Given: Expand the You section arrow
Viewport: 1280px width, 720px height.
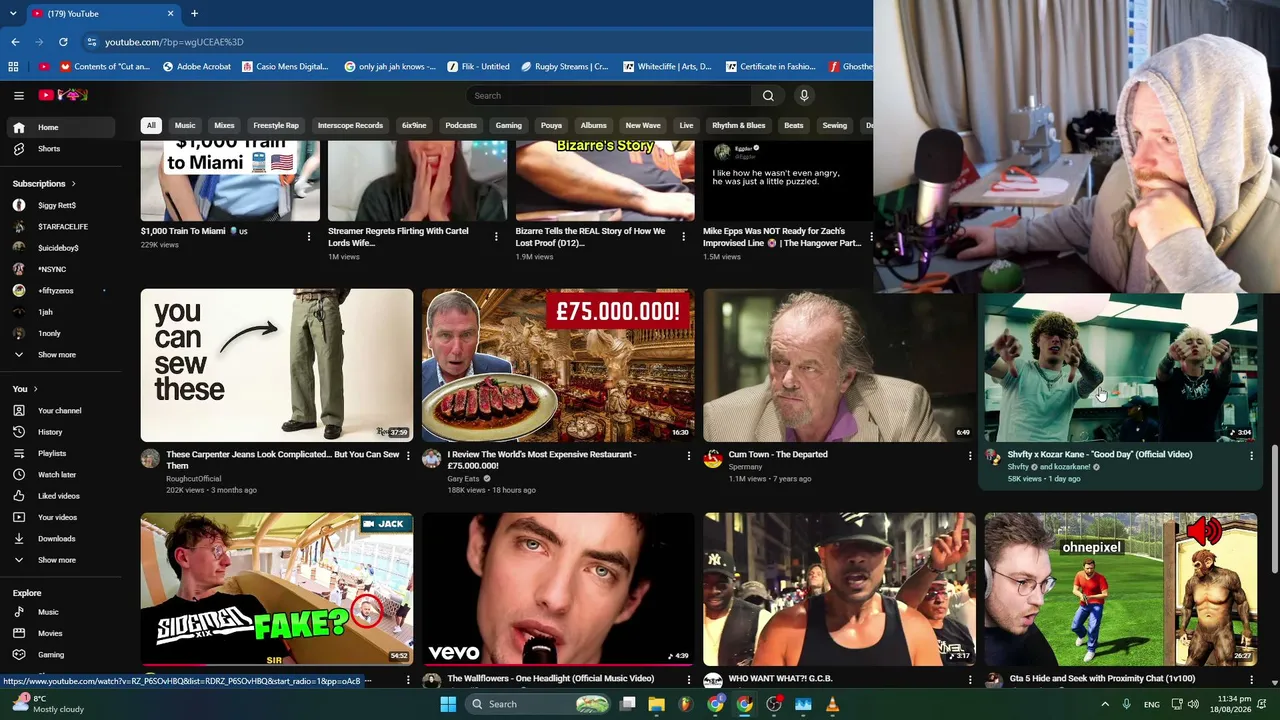Looking at the screenshot, I should (x=35, y=389).
